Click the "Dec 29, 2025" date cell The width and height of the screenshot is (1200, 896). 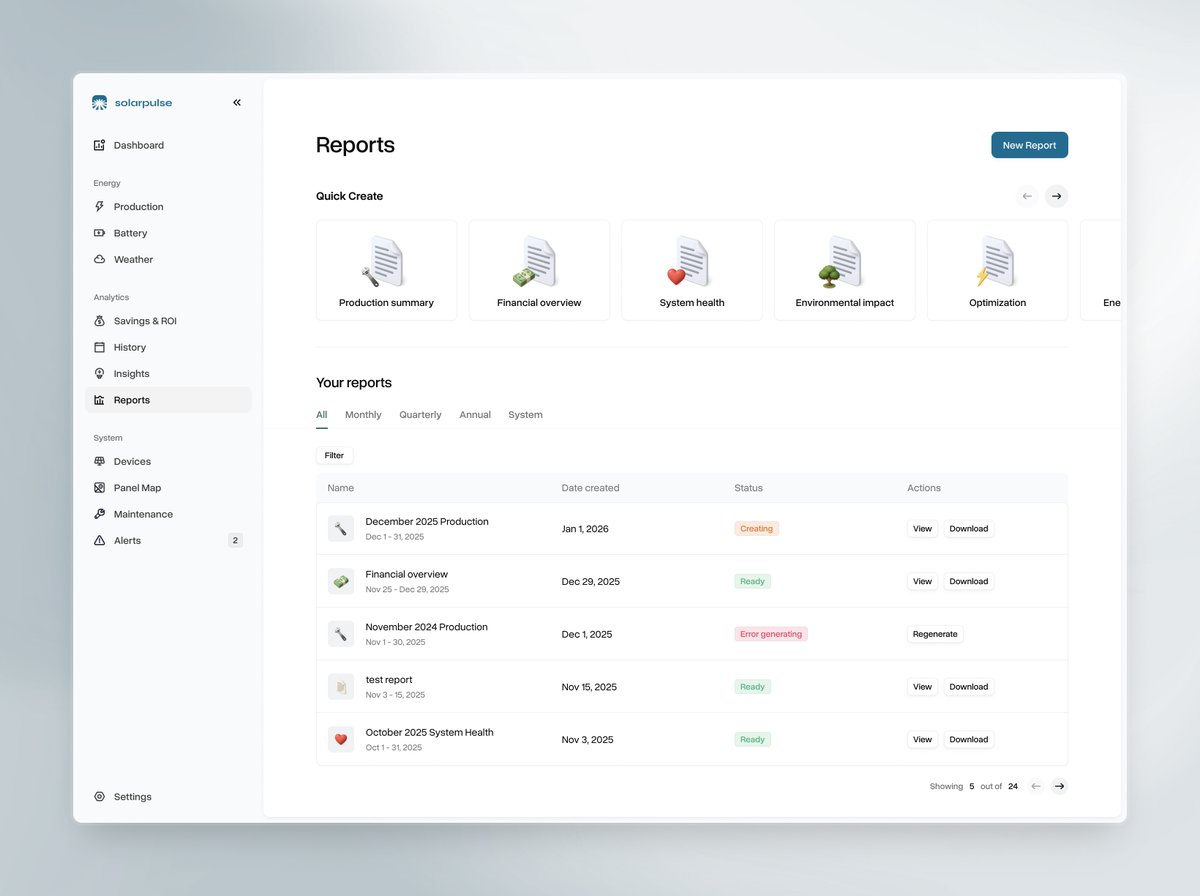(x=591, y=581)
